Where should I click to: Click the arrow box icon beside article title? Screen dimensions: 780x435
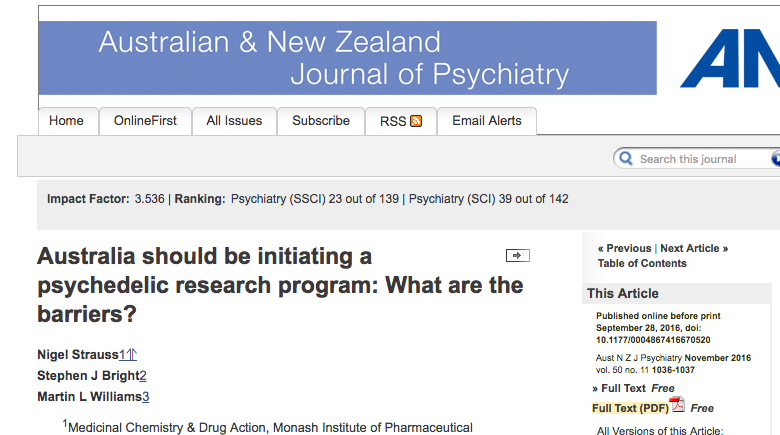click(517, 255)
